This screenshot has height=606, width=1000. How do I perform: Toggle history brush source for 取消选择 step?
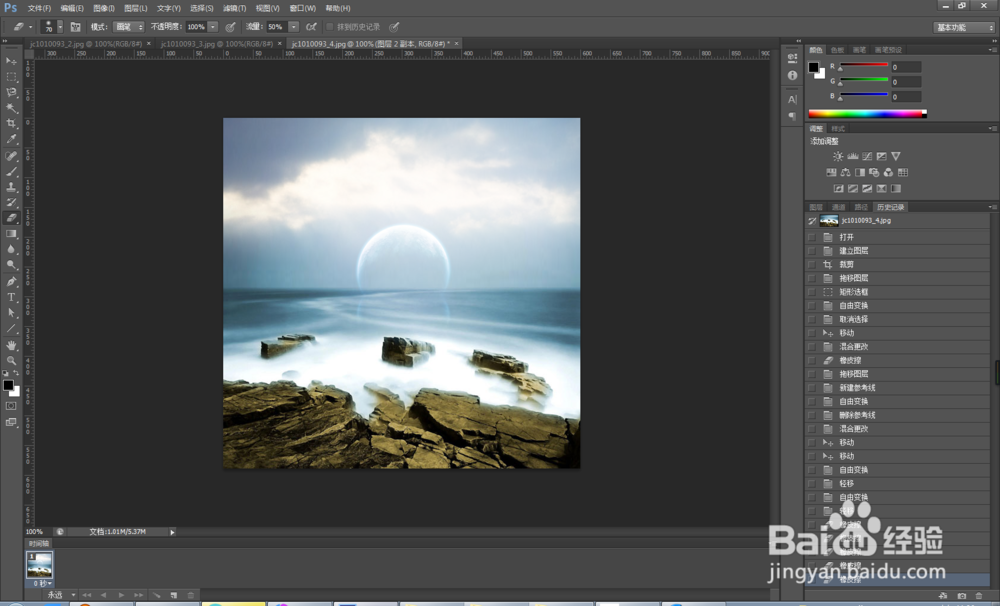812,319
